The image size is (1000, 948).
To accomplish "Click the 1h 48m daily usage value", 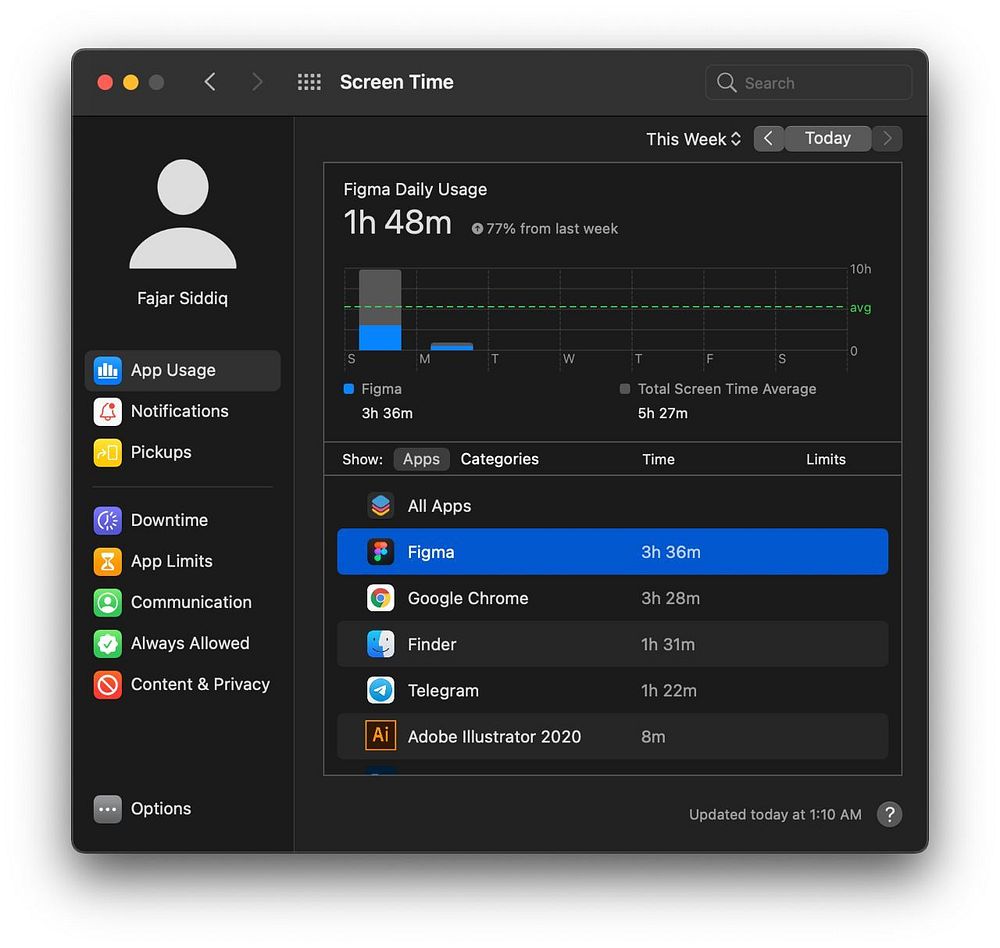I will coord(398,223).
